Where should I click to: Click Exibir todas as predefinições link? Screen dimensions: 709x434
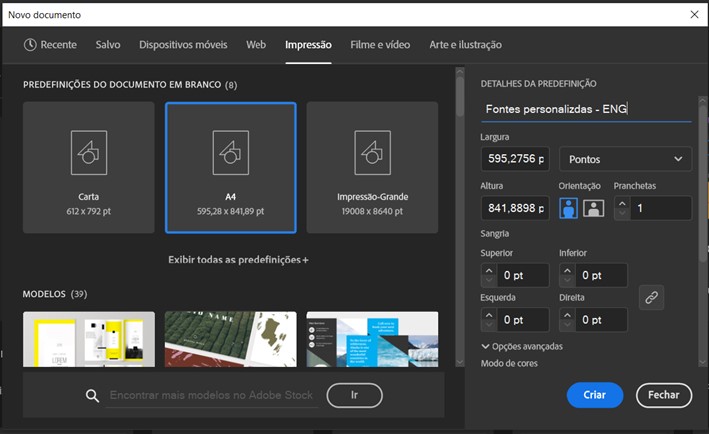click(238, 260)
